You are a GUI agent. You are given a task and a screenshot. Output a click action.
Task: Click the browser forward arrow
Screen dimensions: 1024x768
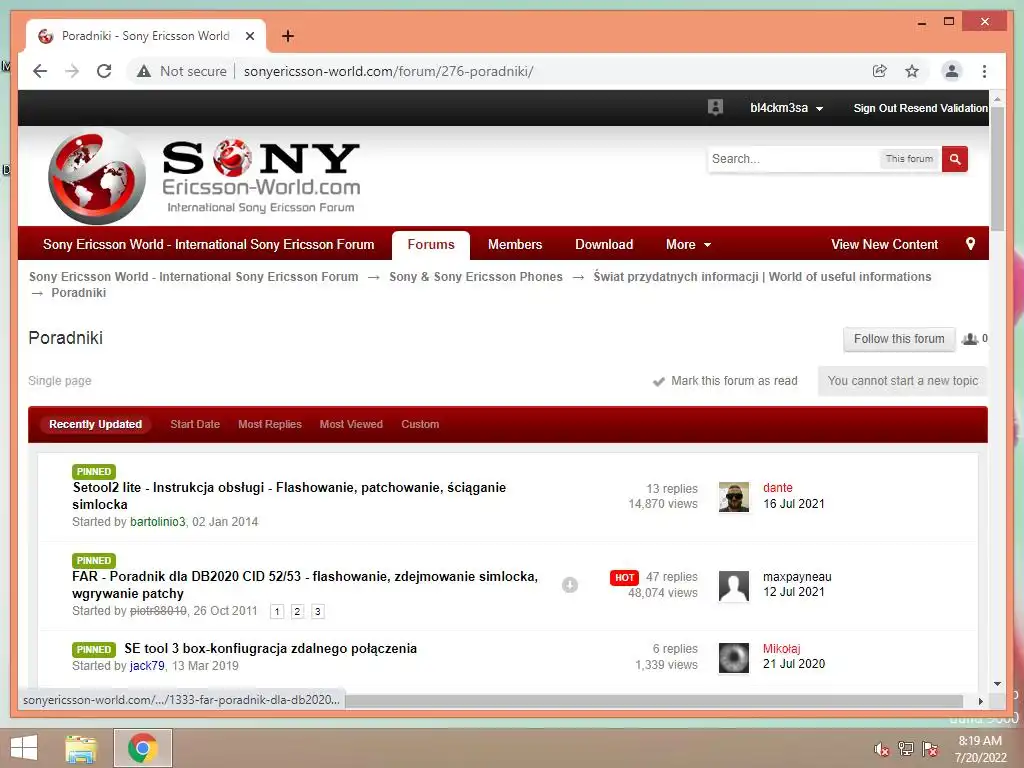72,71
